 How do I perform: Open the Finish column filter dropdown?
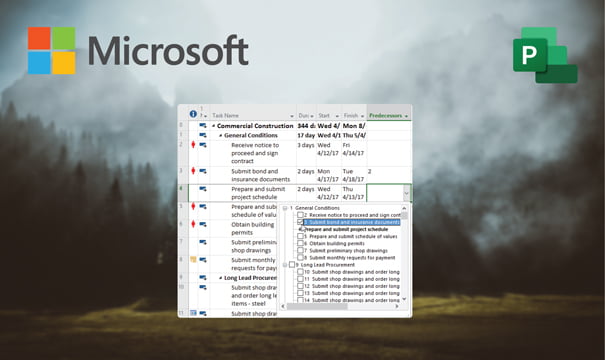click(362, 116)
